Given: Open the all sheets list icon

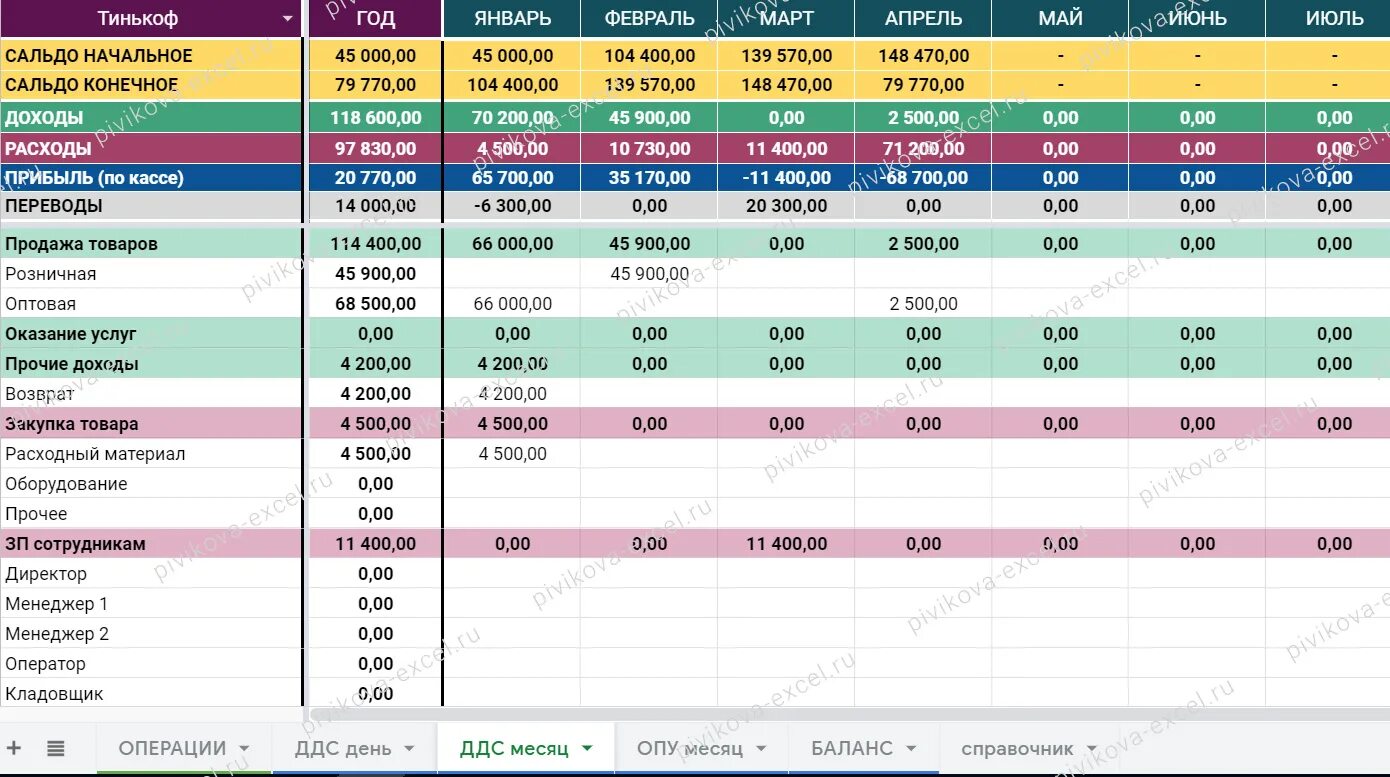Looking at the screenshot, I should 56,748.
